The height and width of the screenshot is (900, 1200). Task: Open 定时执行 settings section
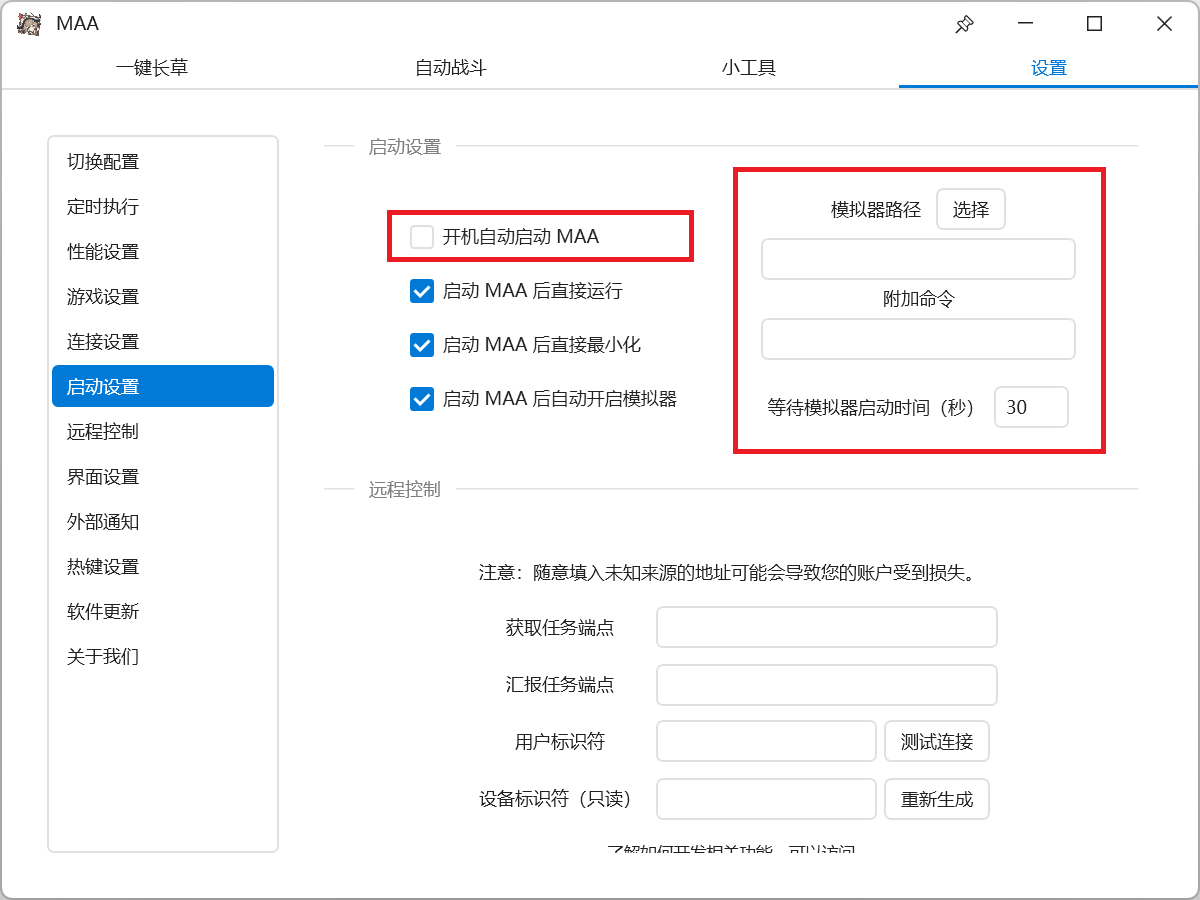[103, 207]
